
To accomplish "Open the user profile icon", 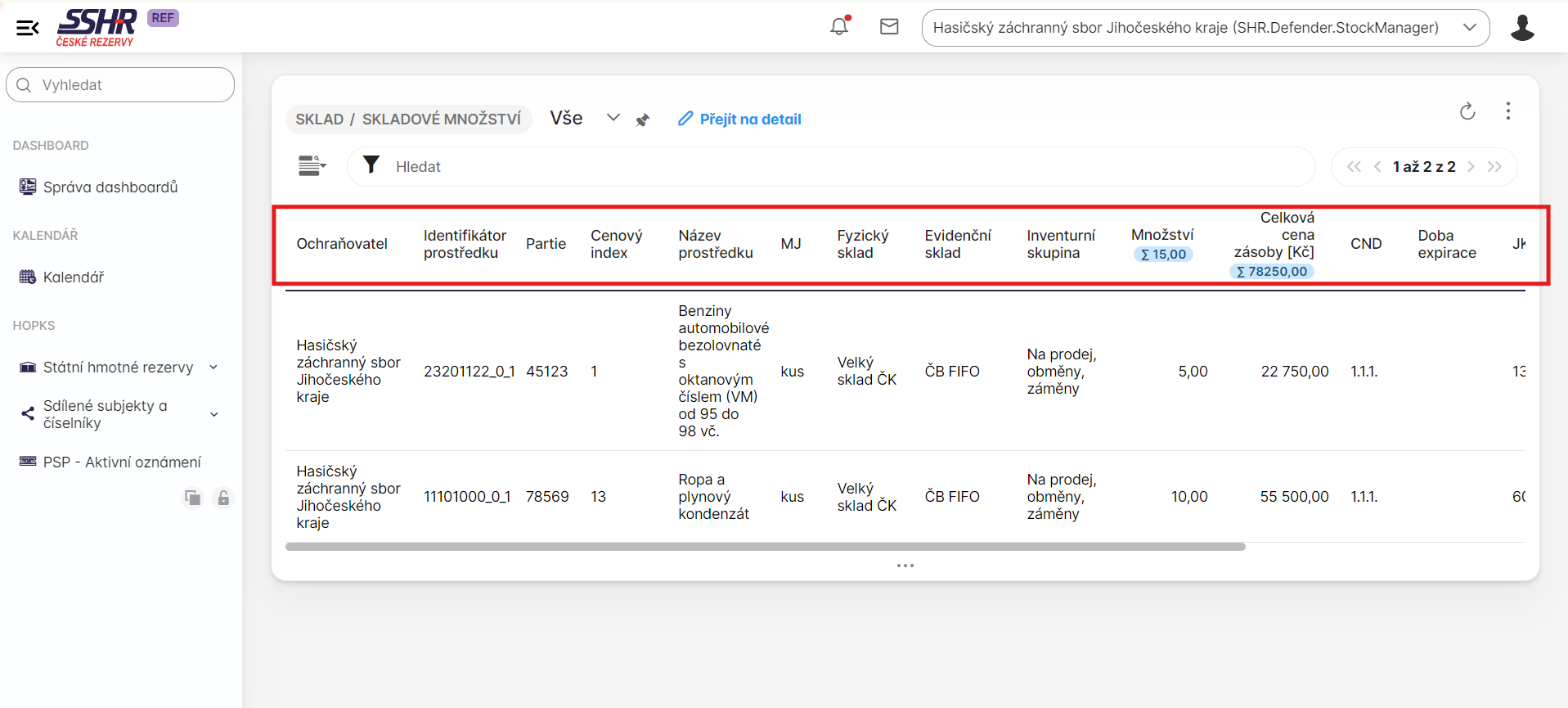I will 1521,28.
